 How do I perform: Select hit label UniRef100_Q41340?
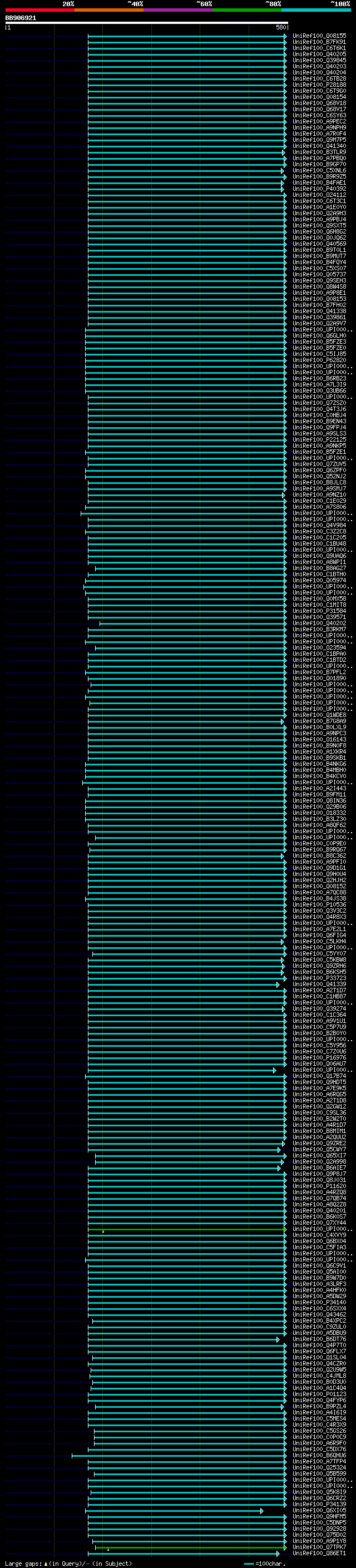pos(319,146)
